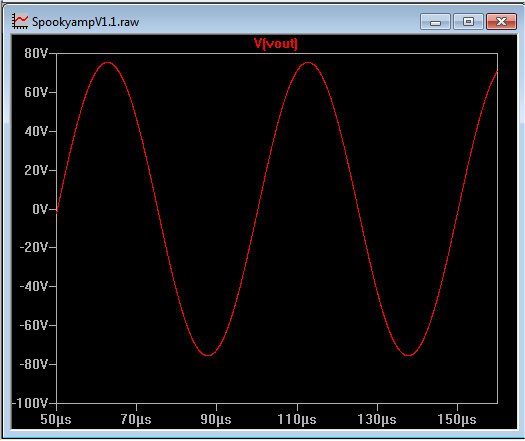Close the SpookyampV1.1.raw window
The height and width of the screenshot is (441, 525).
point(501,22)
